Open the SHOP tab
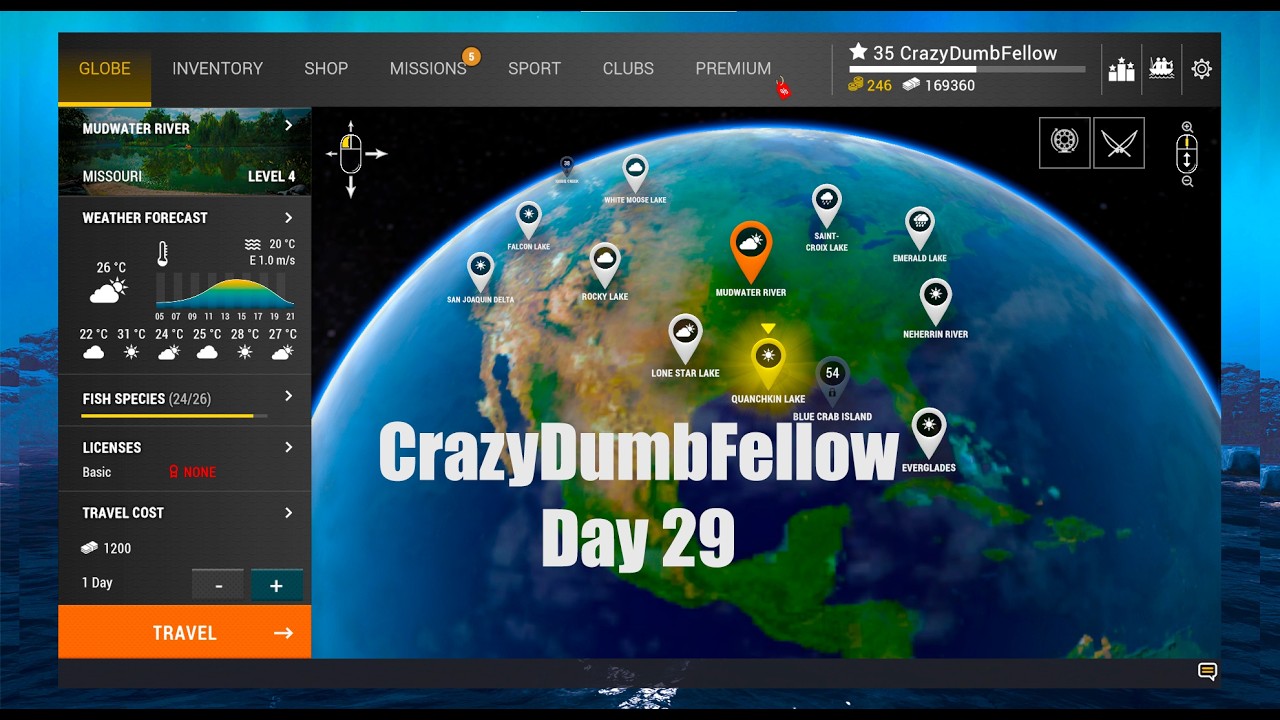 (x=326, y=69)
